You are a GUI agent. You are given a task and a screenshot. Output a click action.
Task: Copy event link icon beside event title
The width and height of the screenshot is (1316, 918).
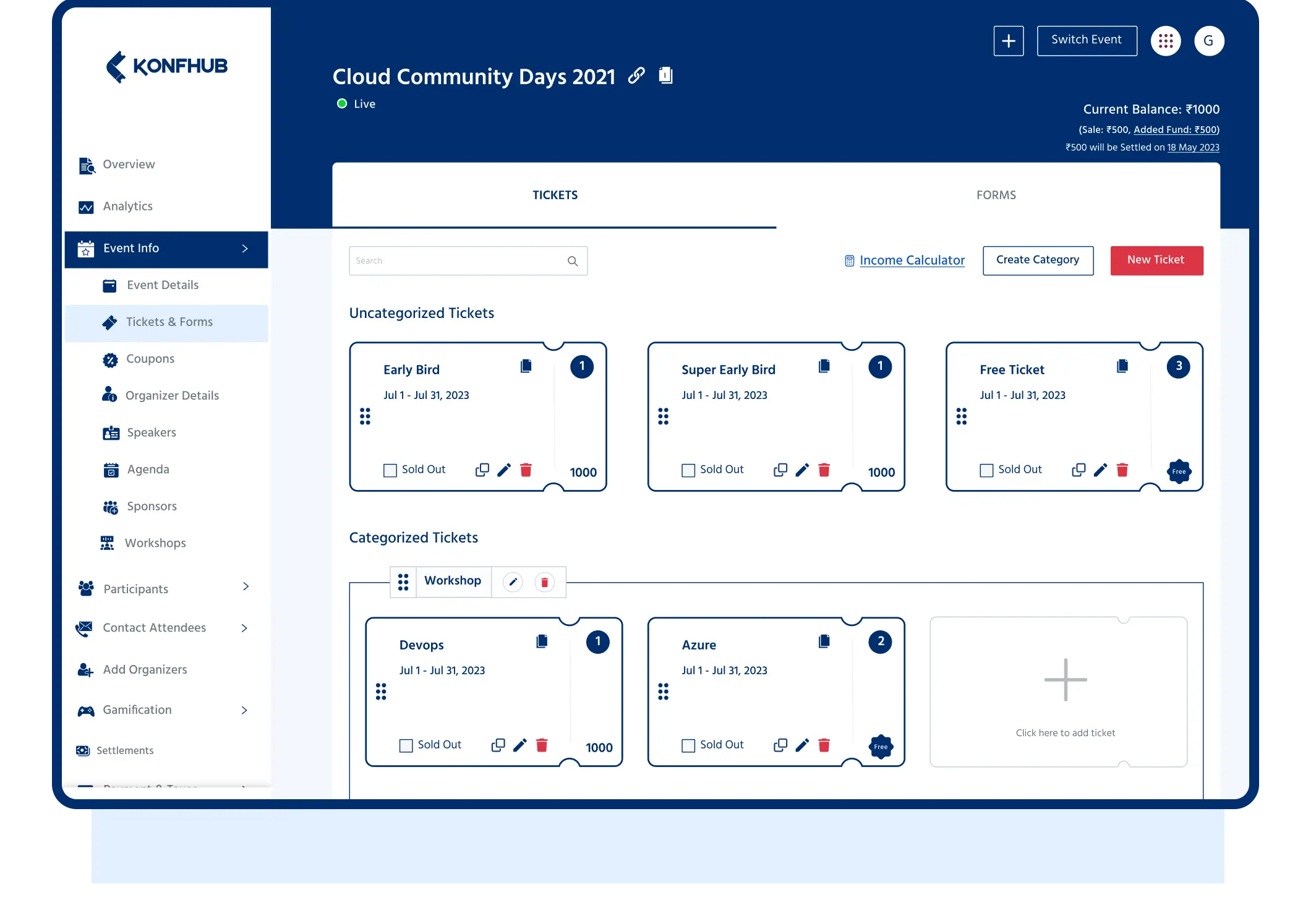pyautogui.click(x=636, y=75)
